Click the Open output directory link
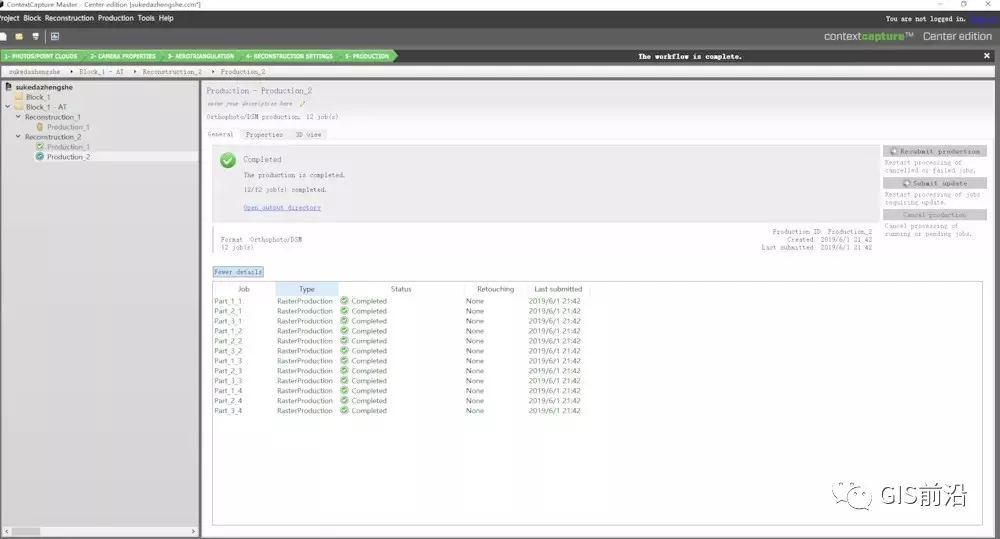The height and width of the screenshot is (539, 1000). point(282,208)
